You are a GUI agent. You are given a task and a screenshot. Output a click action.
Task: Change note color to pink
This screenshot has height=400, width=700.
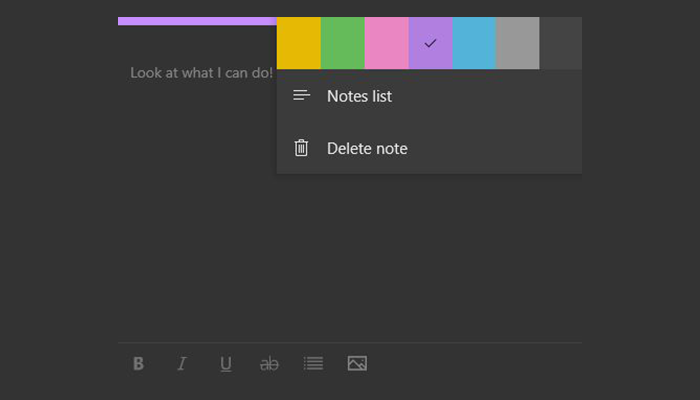click(x=387, y=43)
